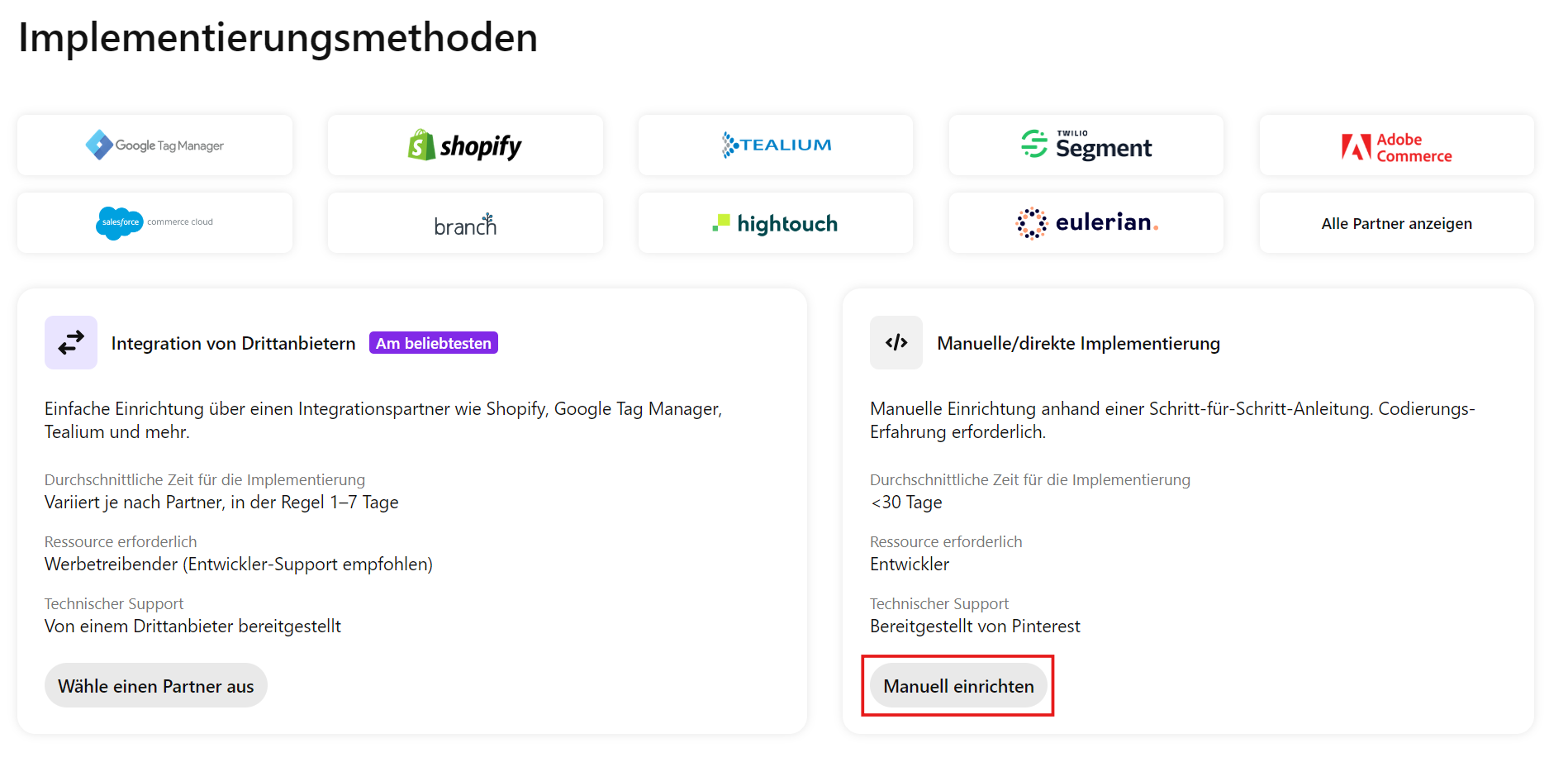The height and width of the screenshot is (767, 1568).
Task: Click the code brackets manual implementation icon
Action: coord(896,342)
